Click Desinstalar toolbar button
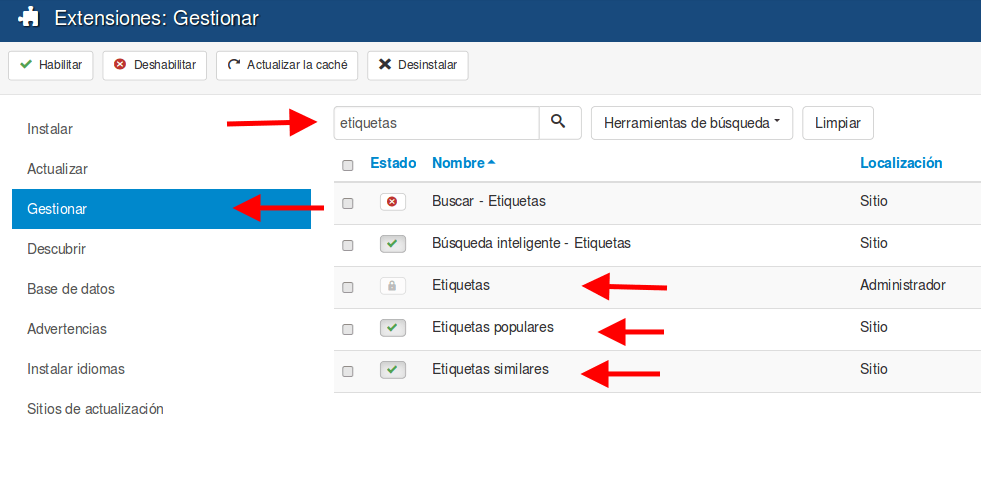This screenshot has width=981, height=493. [418, 65]
